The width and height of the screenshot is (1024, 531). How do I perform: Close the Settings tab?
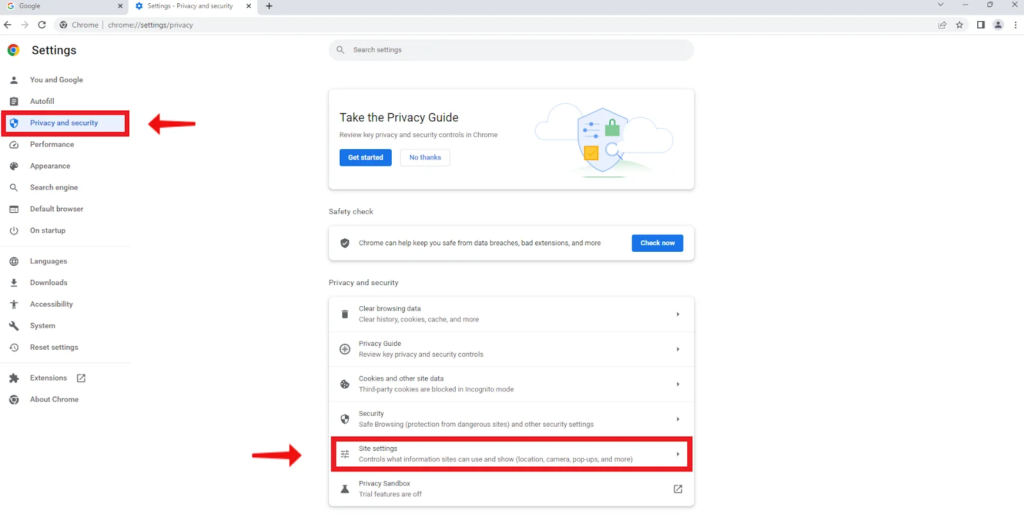(248, 6)
